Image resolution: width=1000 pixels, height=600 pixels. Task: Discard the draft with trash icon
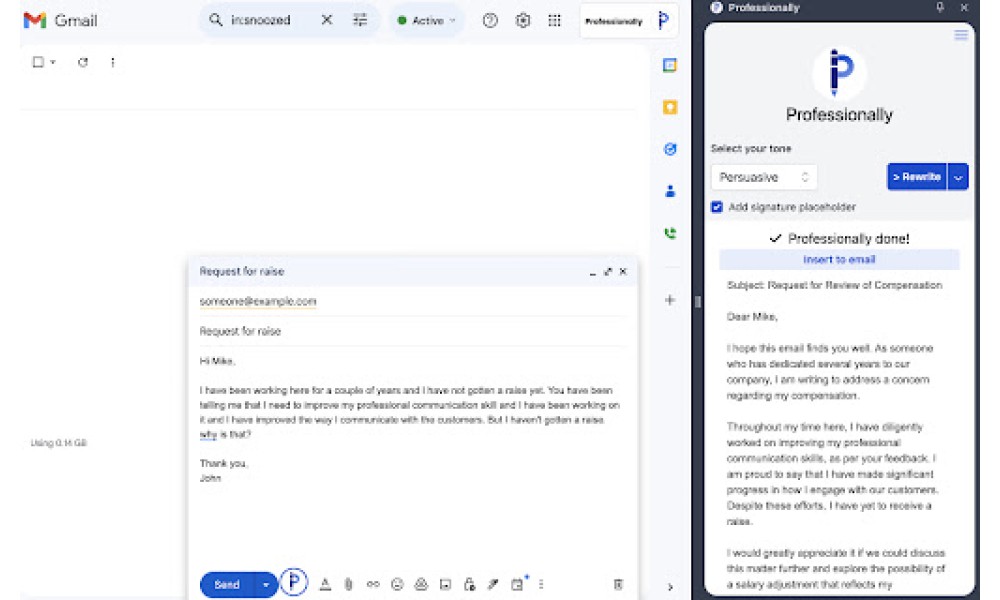[618, 584]
